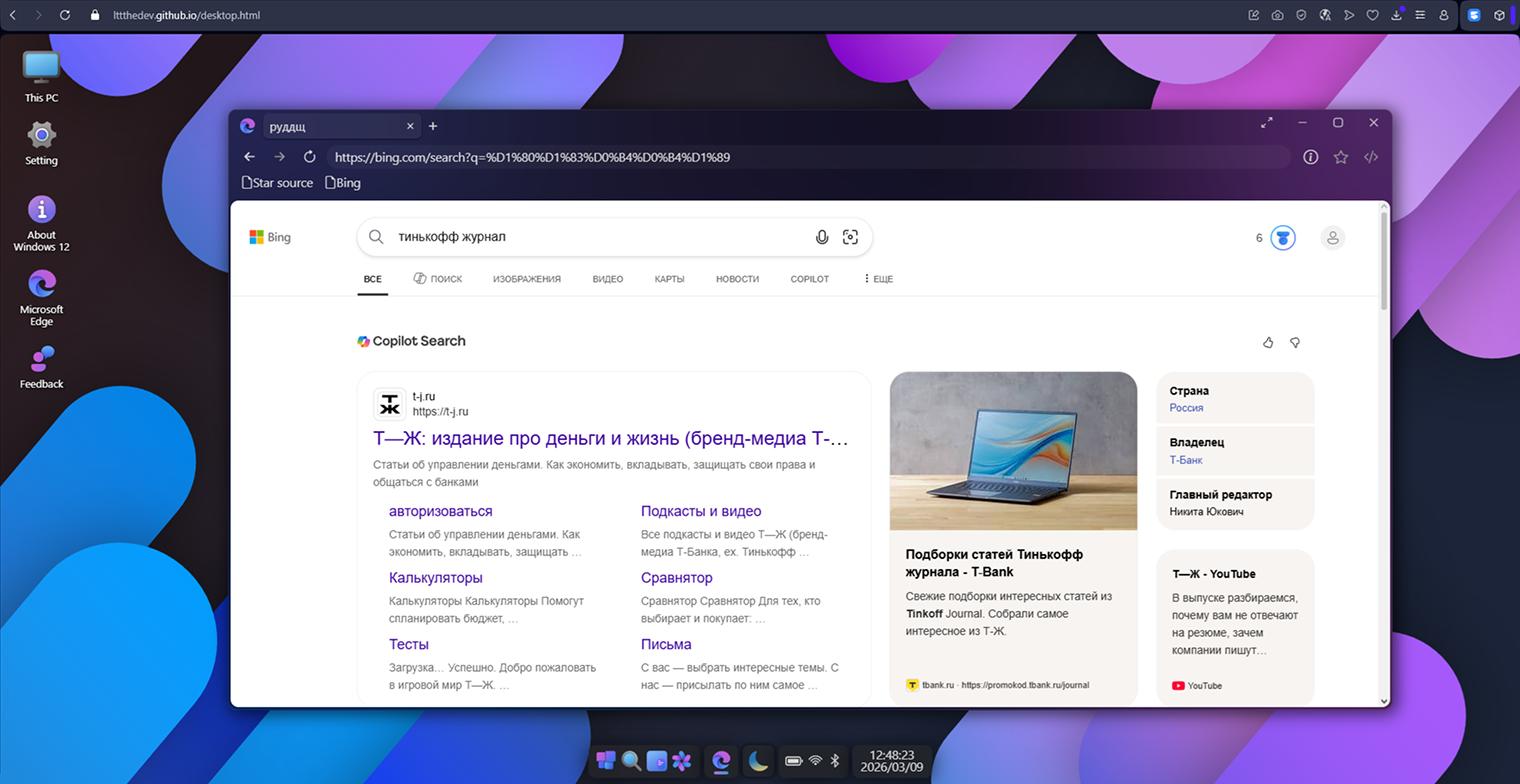Switch to the ПОИСК tab
This screenshot has width=1520, height=784.
pyautogui.click(x=438, y=279)
